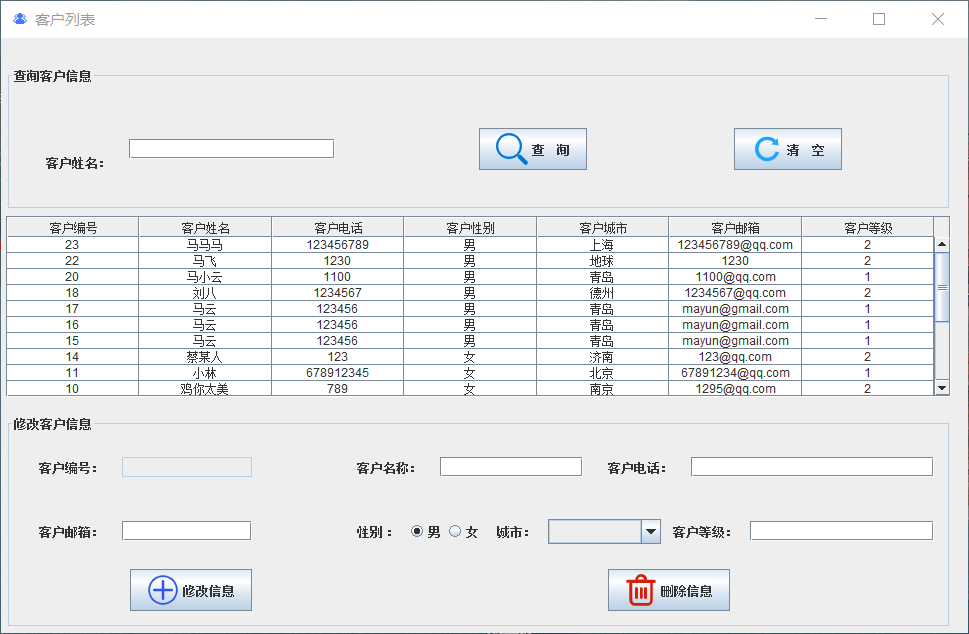Screen dimensions: 969x634
Task: Click the 客户编号 field
Action: [187, 467]
